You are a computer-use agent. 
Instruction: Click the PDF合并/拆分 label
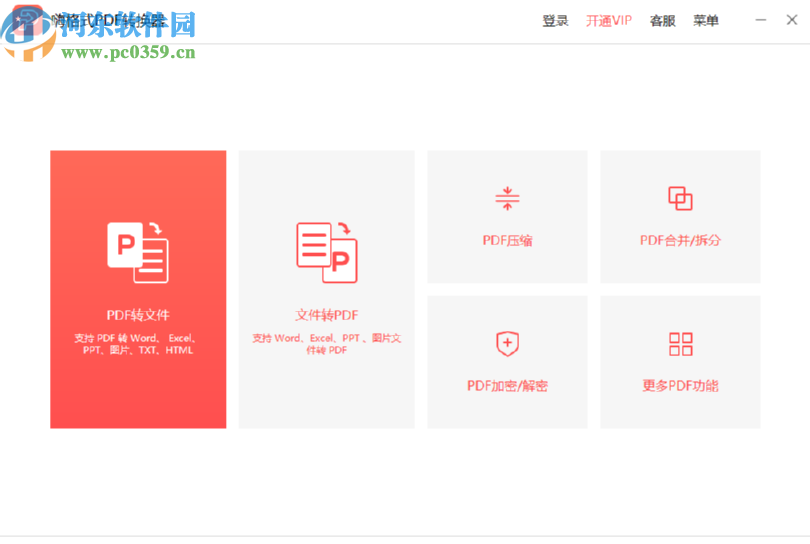[x=680, y=240]
